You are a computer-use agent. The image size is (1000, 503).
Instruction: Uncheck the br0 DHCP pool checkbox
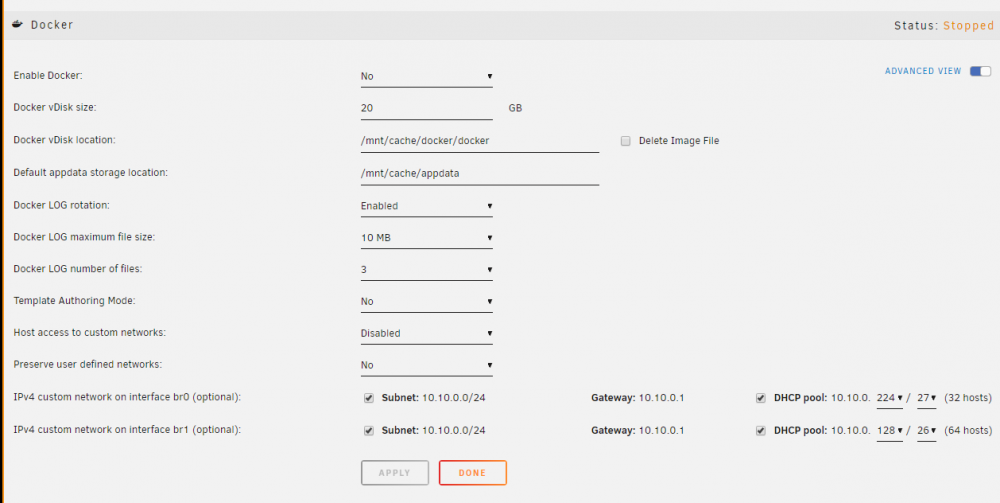760,398
